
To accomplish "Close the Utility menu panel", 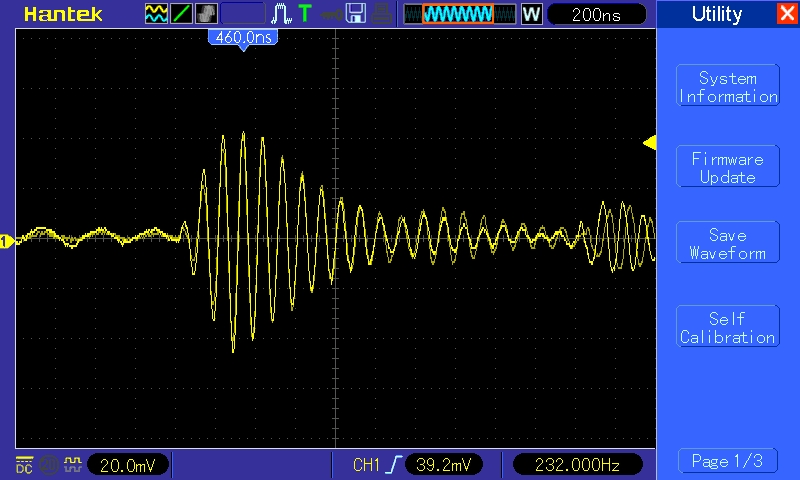I will pyautogui.click(x=786, y=14).
